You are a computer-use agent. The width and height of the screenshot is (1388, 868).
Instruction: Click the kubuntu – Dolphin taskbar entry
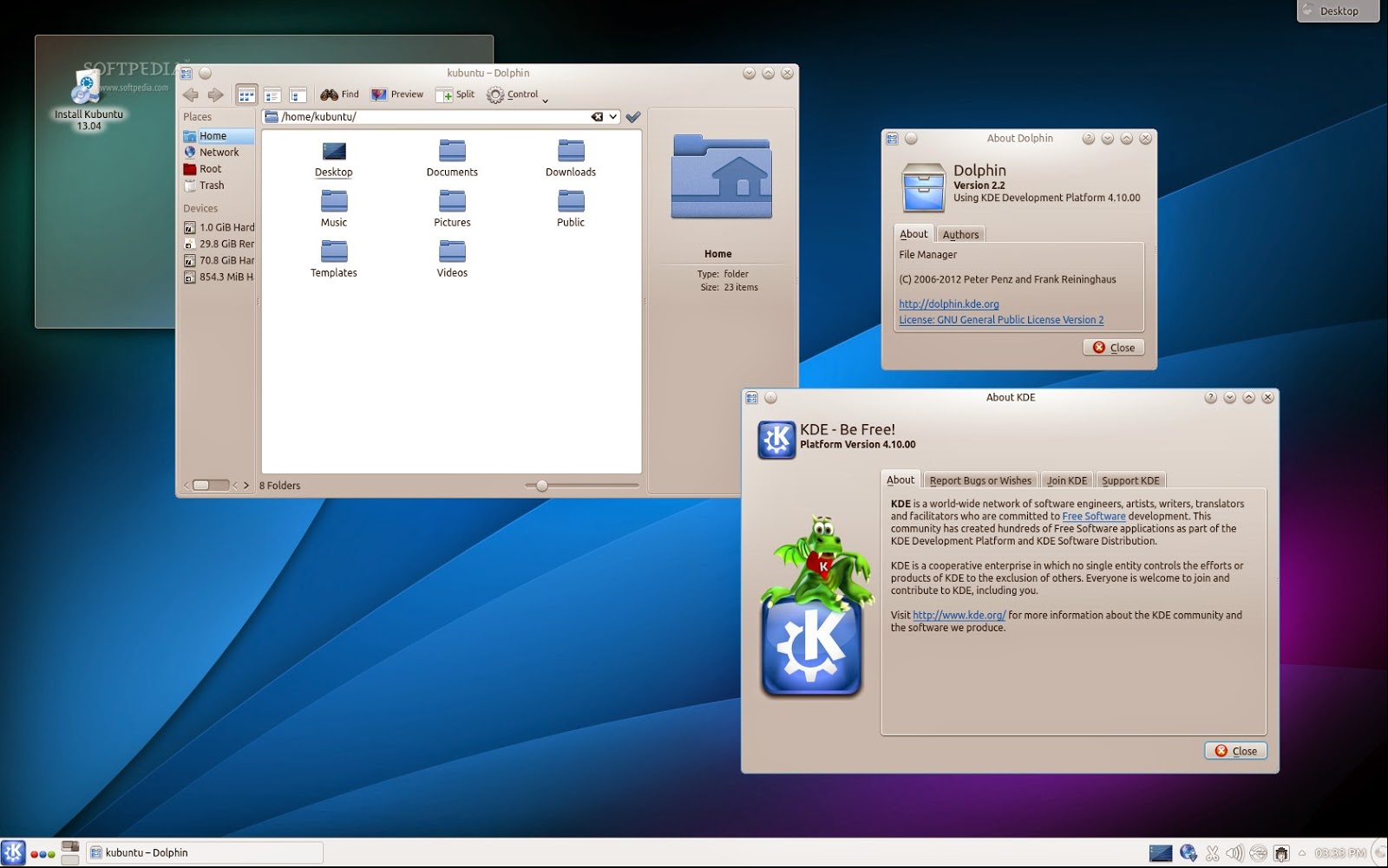205,853
